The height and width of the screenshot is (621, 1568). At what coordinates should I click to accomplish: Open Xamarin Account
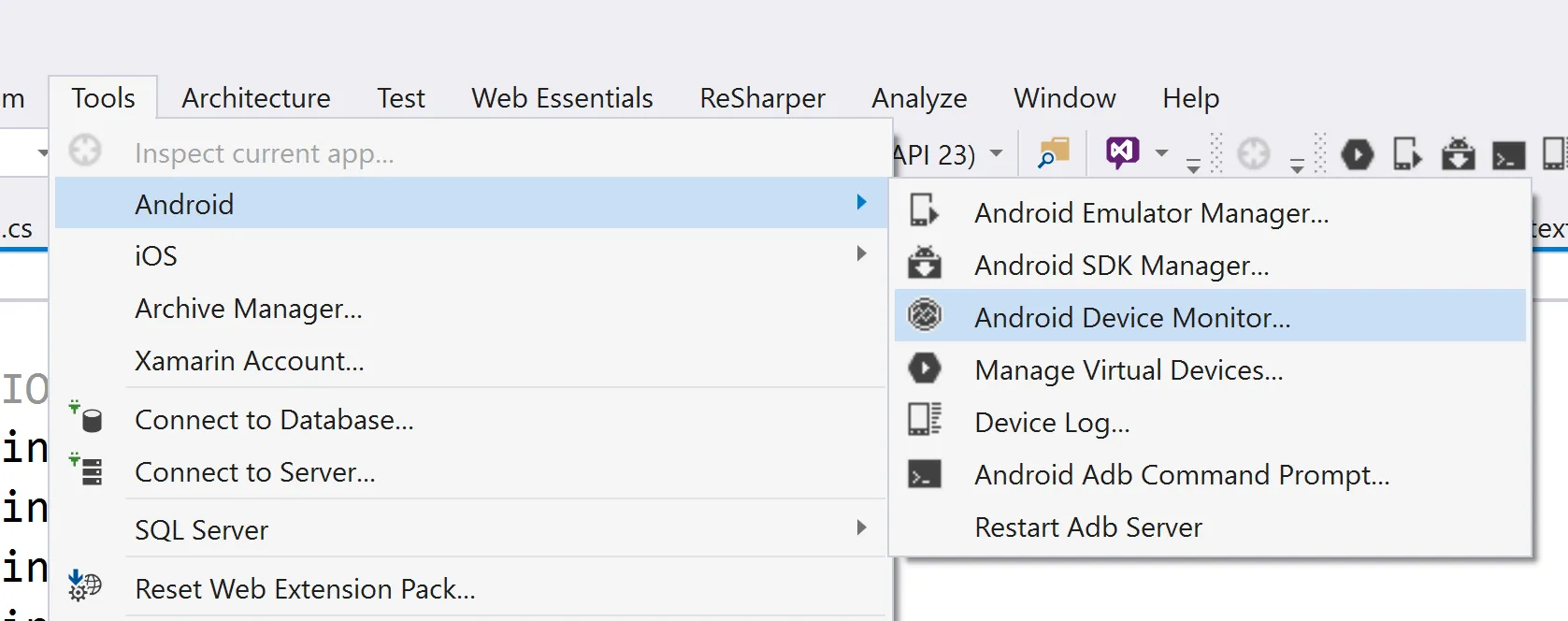point(470,360)
